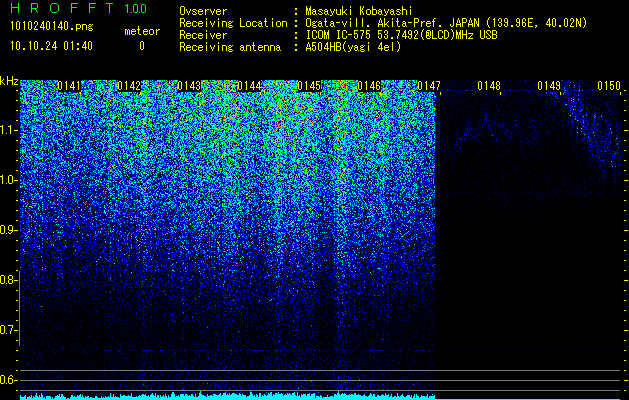Click the 0143 time marker
Screen dimensions: 629x400
coord(189,86)
